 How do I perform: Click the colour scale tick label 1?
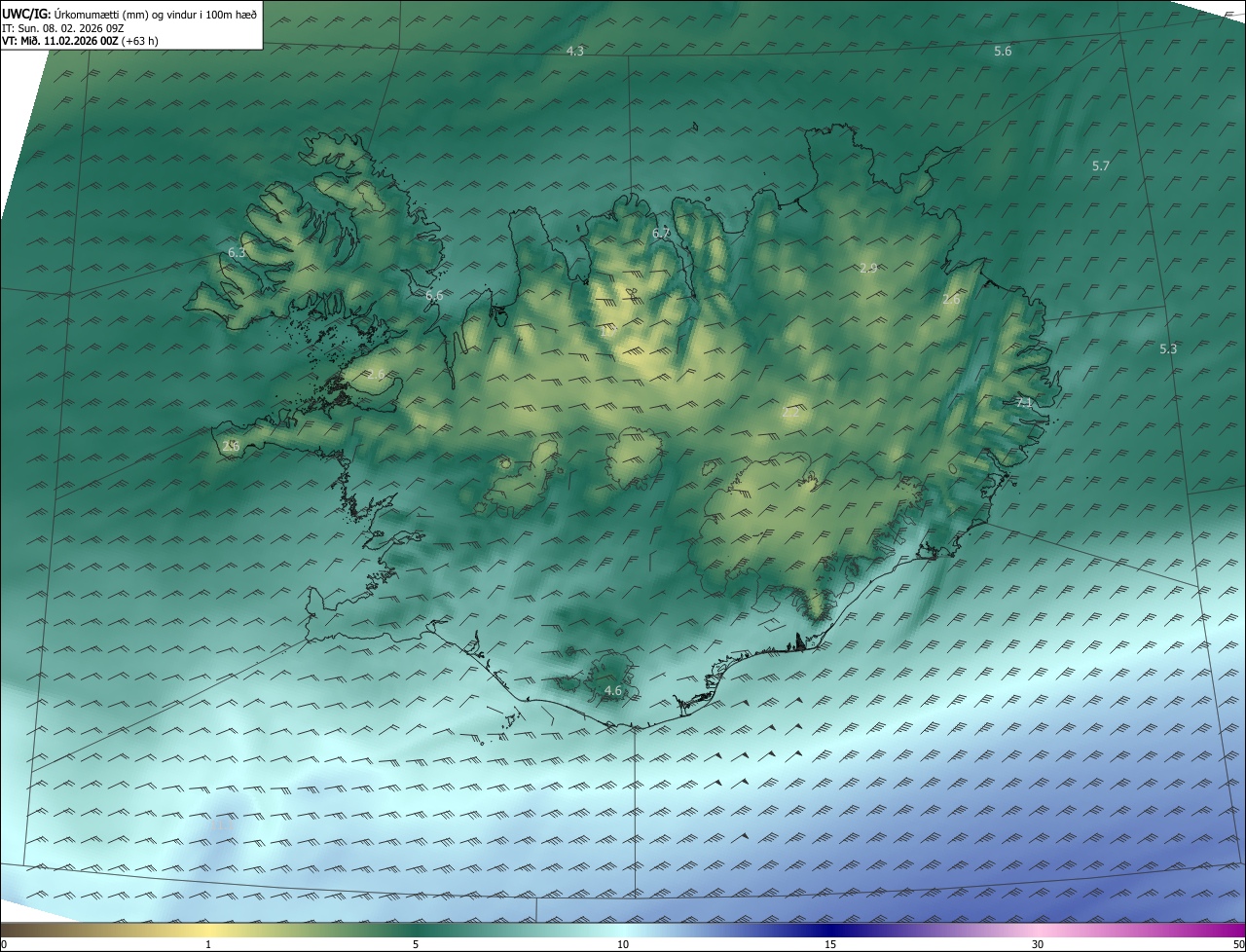click(208, 944)
